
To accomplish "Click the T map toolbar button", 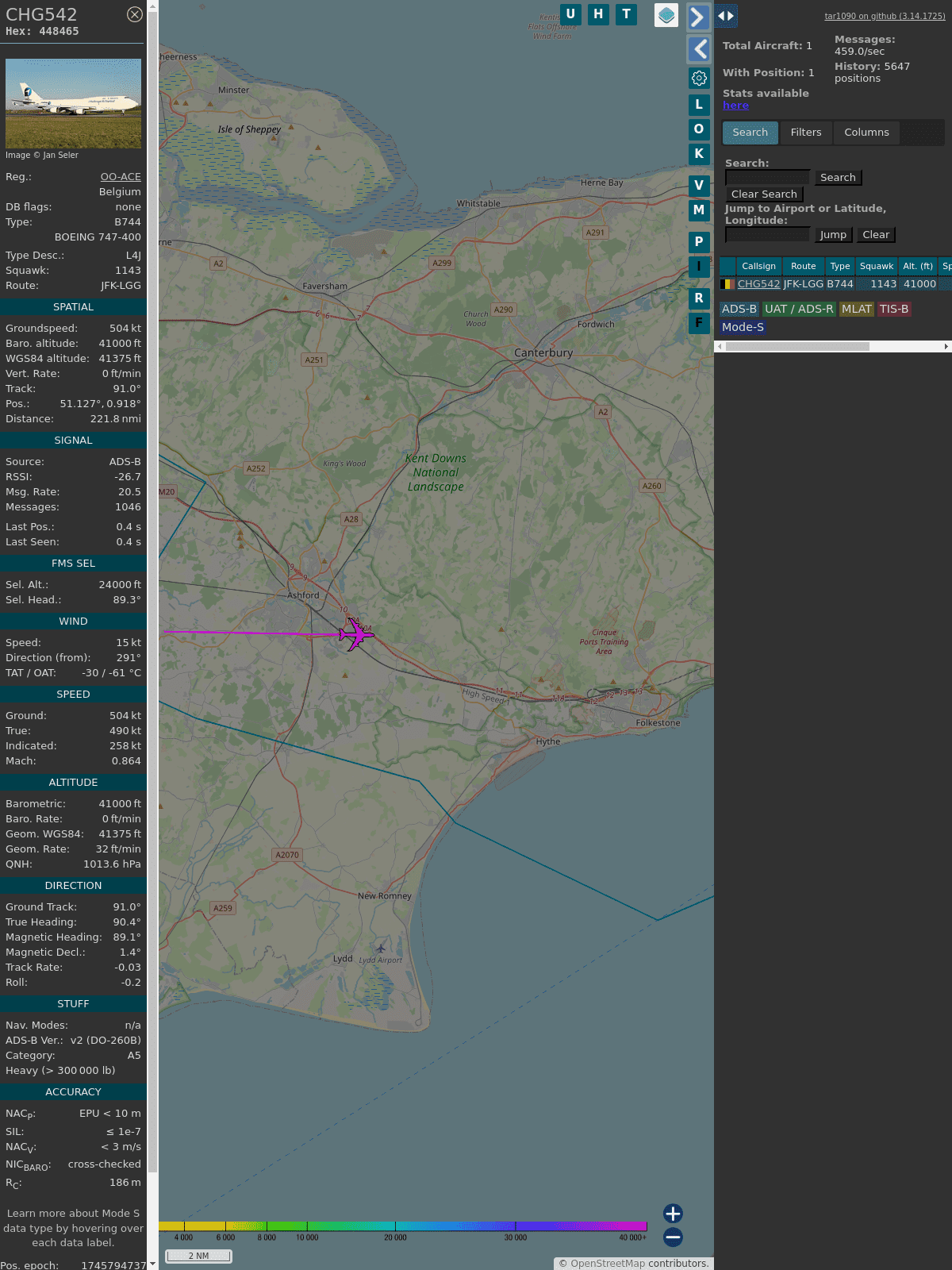I will coord(627,14).
